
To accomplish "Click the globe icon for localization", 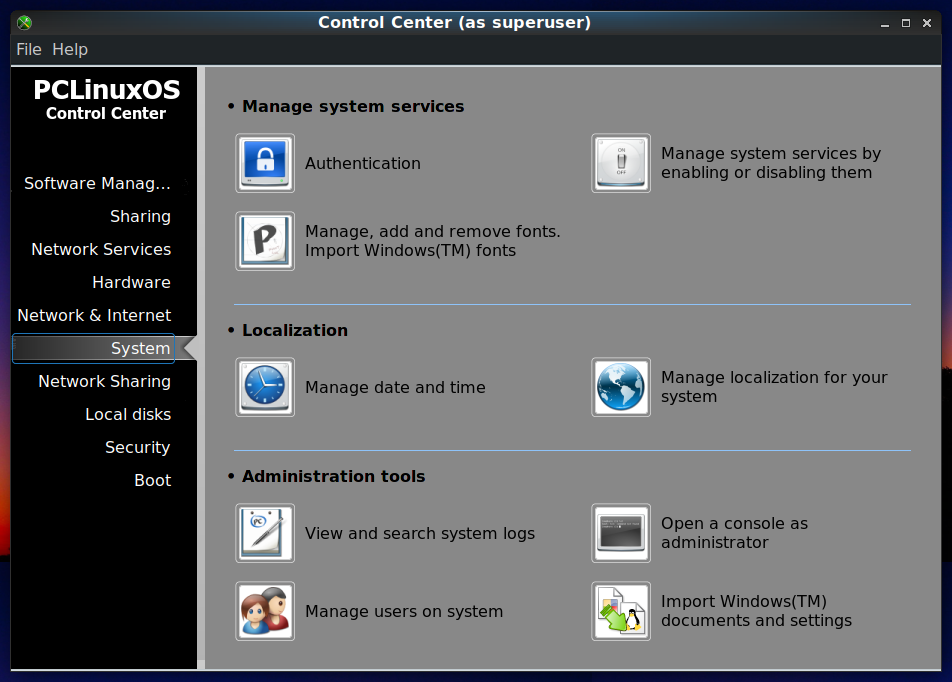I will 620,387.
